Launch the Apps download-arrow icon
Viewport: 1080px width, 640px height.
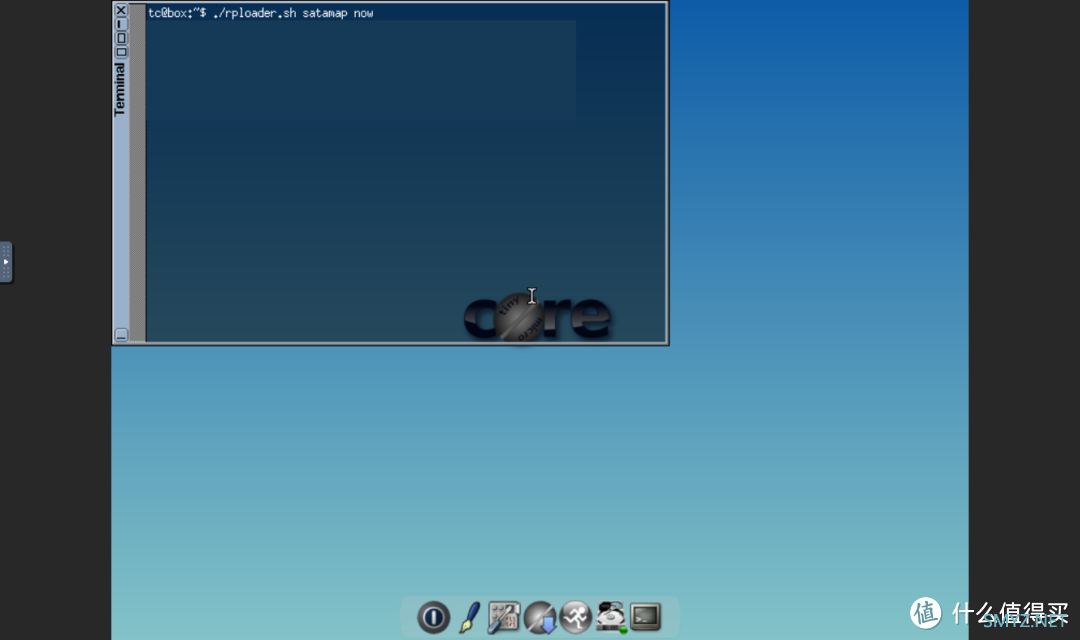click(540, 617)
